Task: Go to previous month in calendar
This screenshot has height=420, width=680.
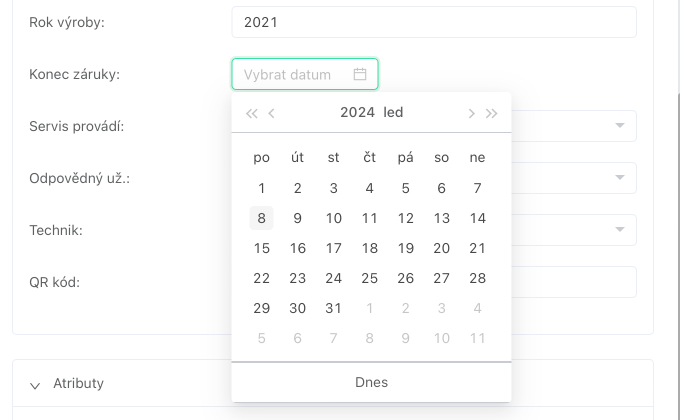Action: coord(272,113)
